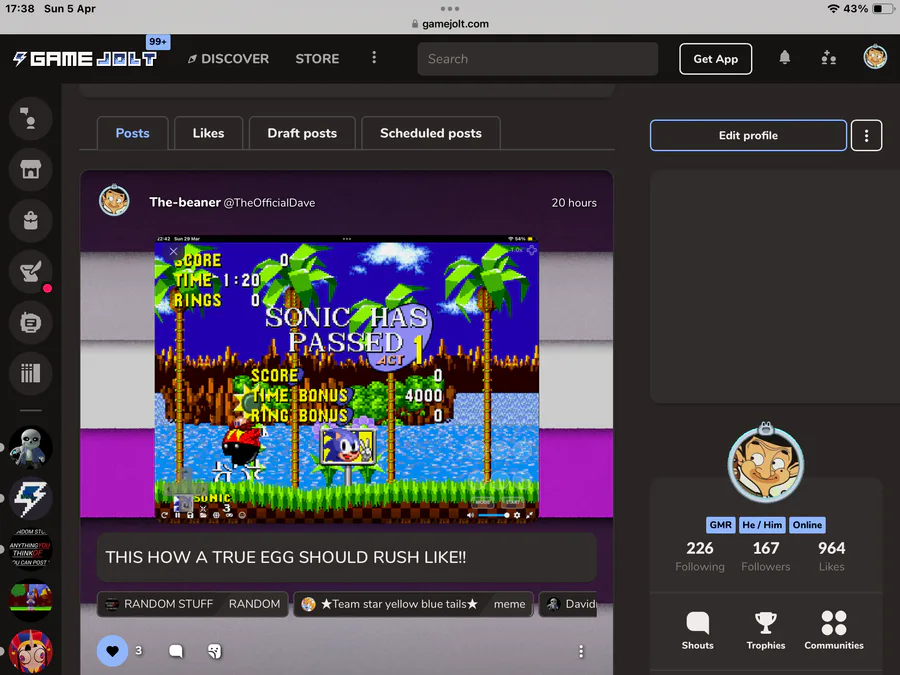900x675 pixels.
Task: Click the like count 3
Action: click(138, 650)
